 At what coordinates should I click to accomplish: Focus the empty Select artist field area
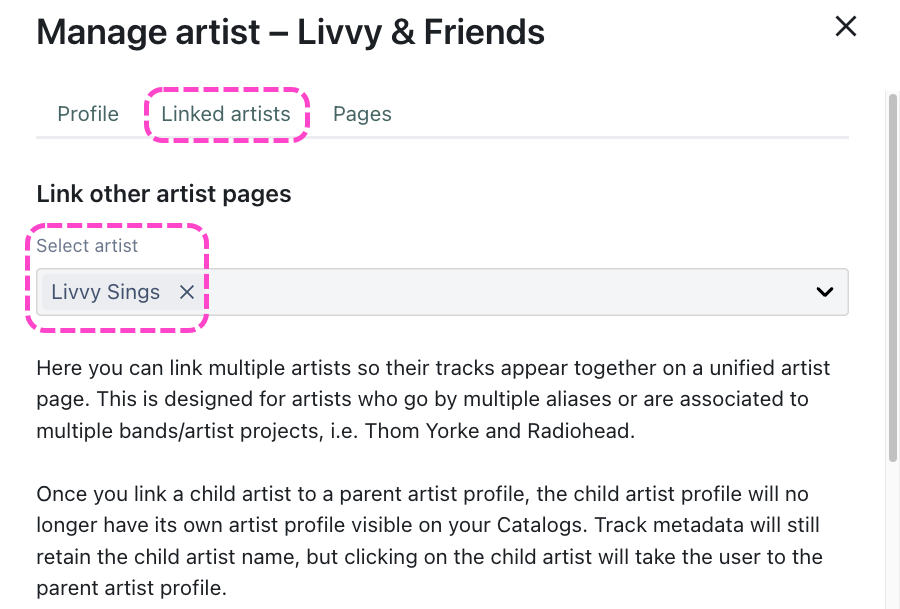pyautogui.click(x=500, y=292)
